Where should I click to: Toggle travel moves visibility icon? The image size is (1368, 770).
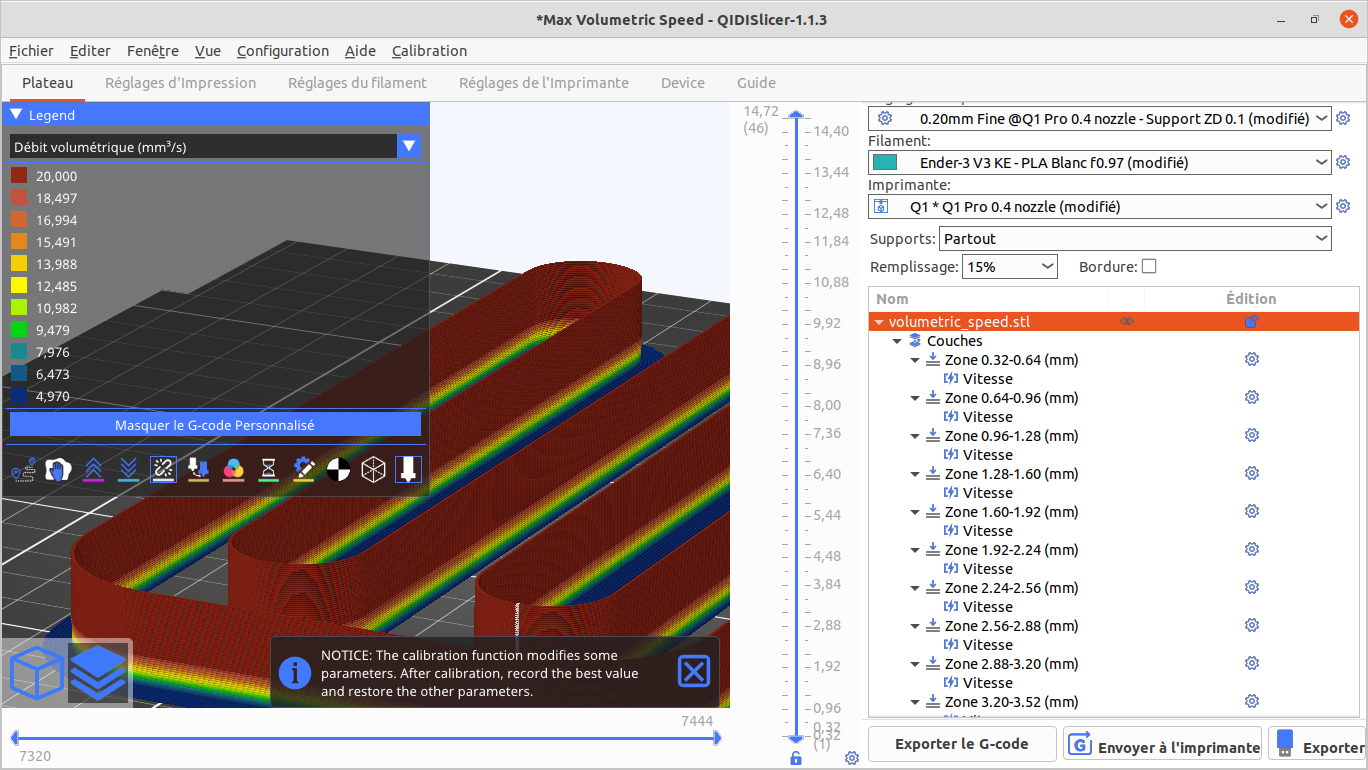point(24,469)
